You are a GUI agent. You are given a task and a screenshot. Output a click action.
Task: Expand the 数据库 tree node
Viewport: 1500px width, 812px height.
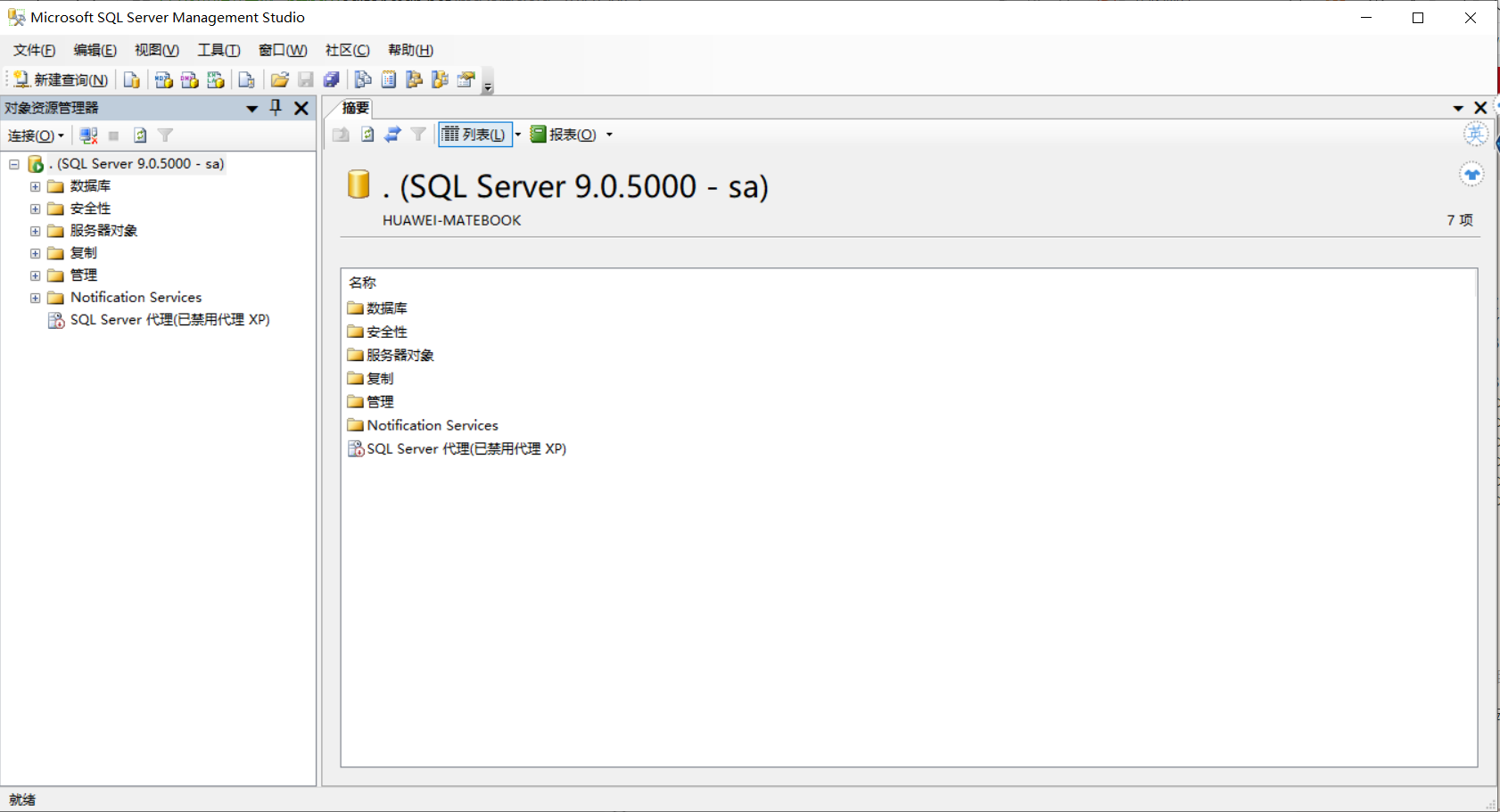(x=35, y=186)
